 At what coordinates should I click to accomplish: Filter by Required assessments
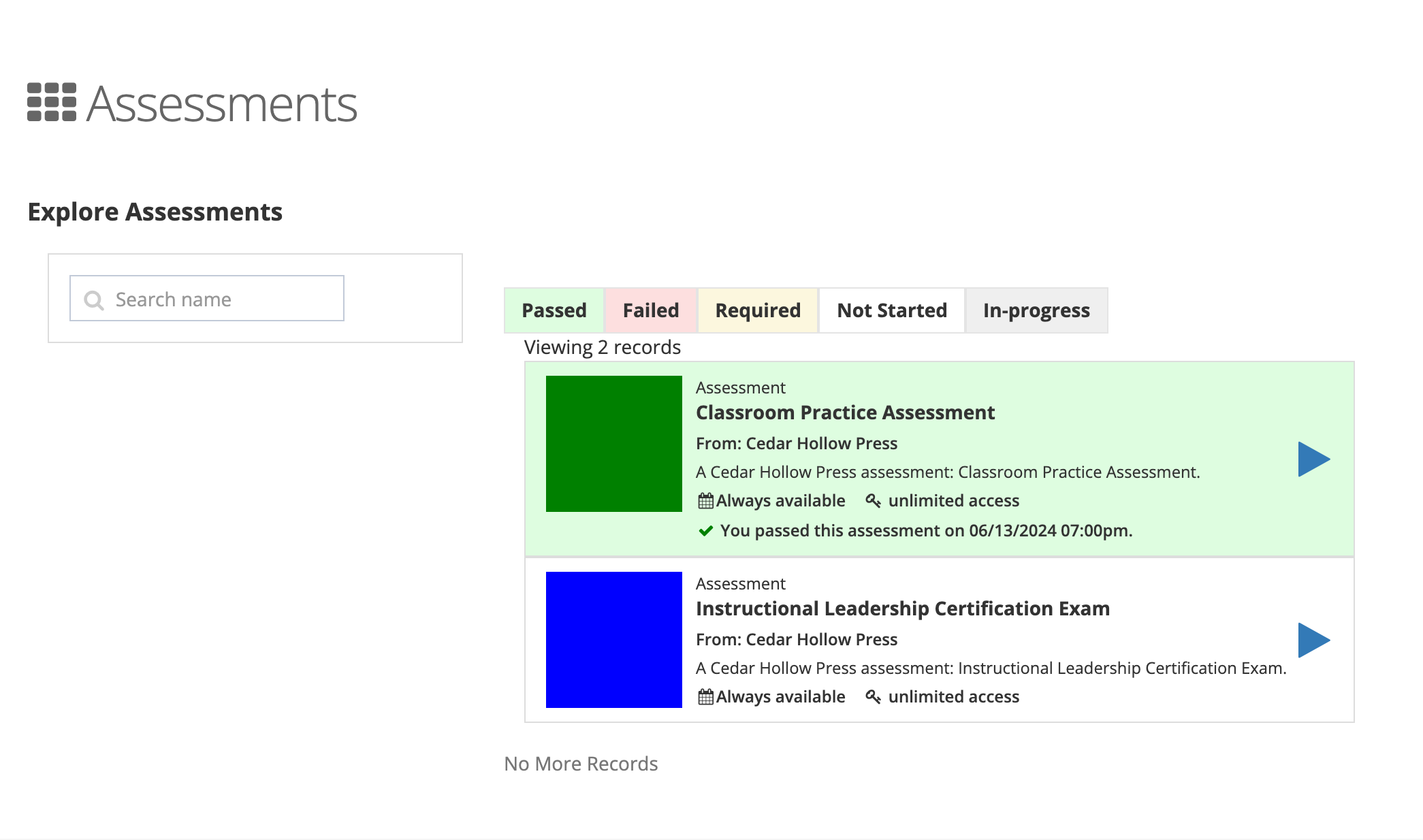pos(758,310)
